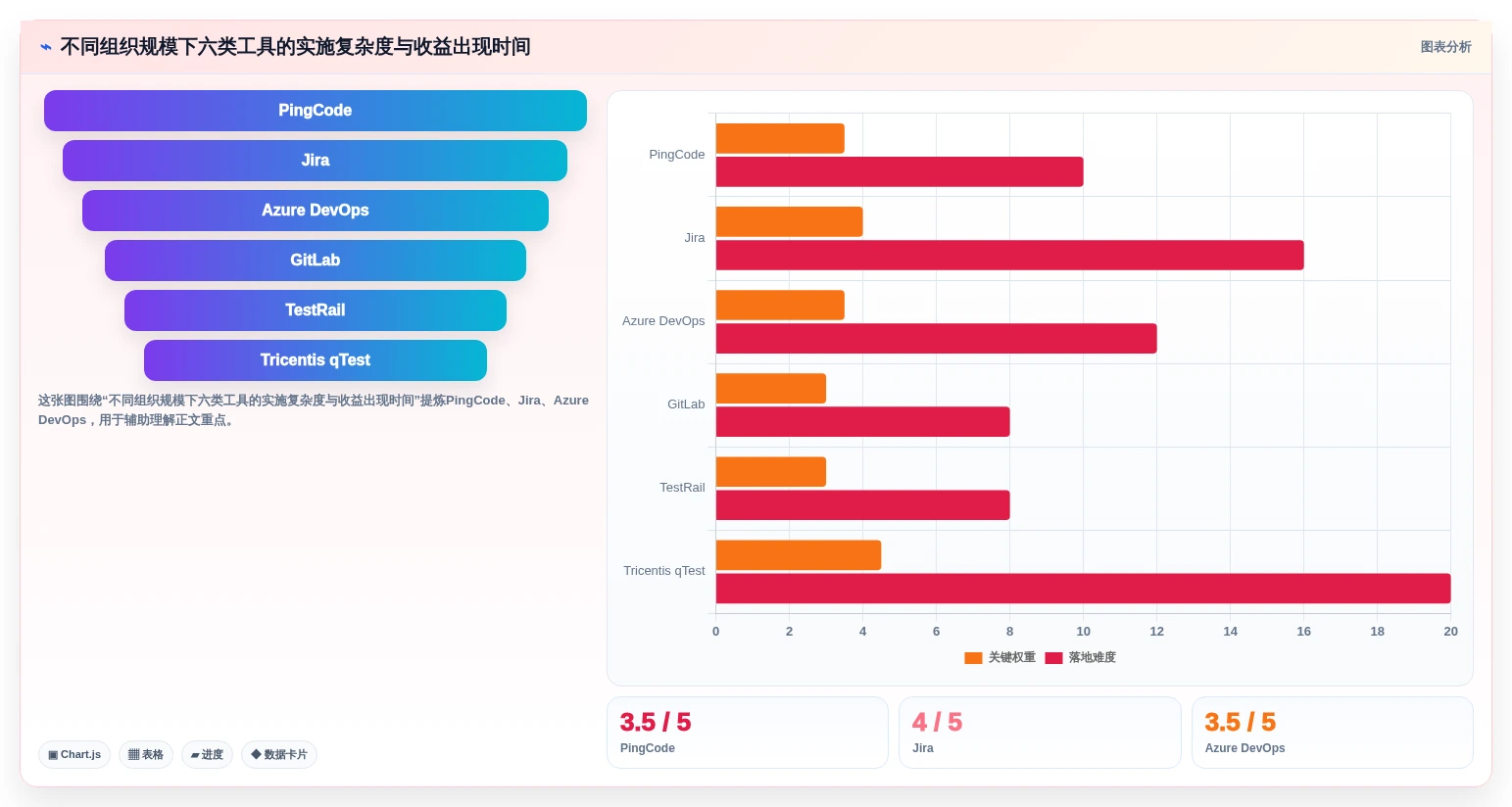Click the GitLab y-axis label
The image size is (1512, 807).
pos(686,404)
